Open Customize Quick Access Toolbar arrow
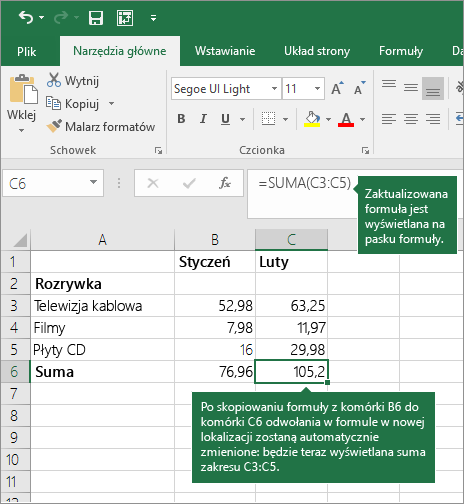The image size is (464, 504). pyautogui.click(x=153, y=18)
